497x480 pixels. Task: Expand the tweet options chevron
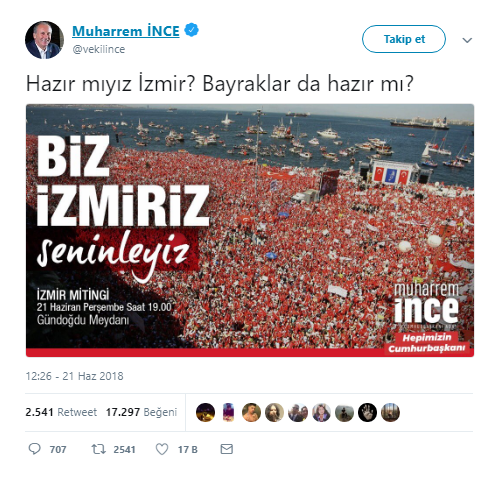[x=467, y=40]
